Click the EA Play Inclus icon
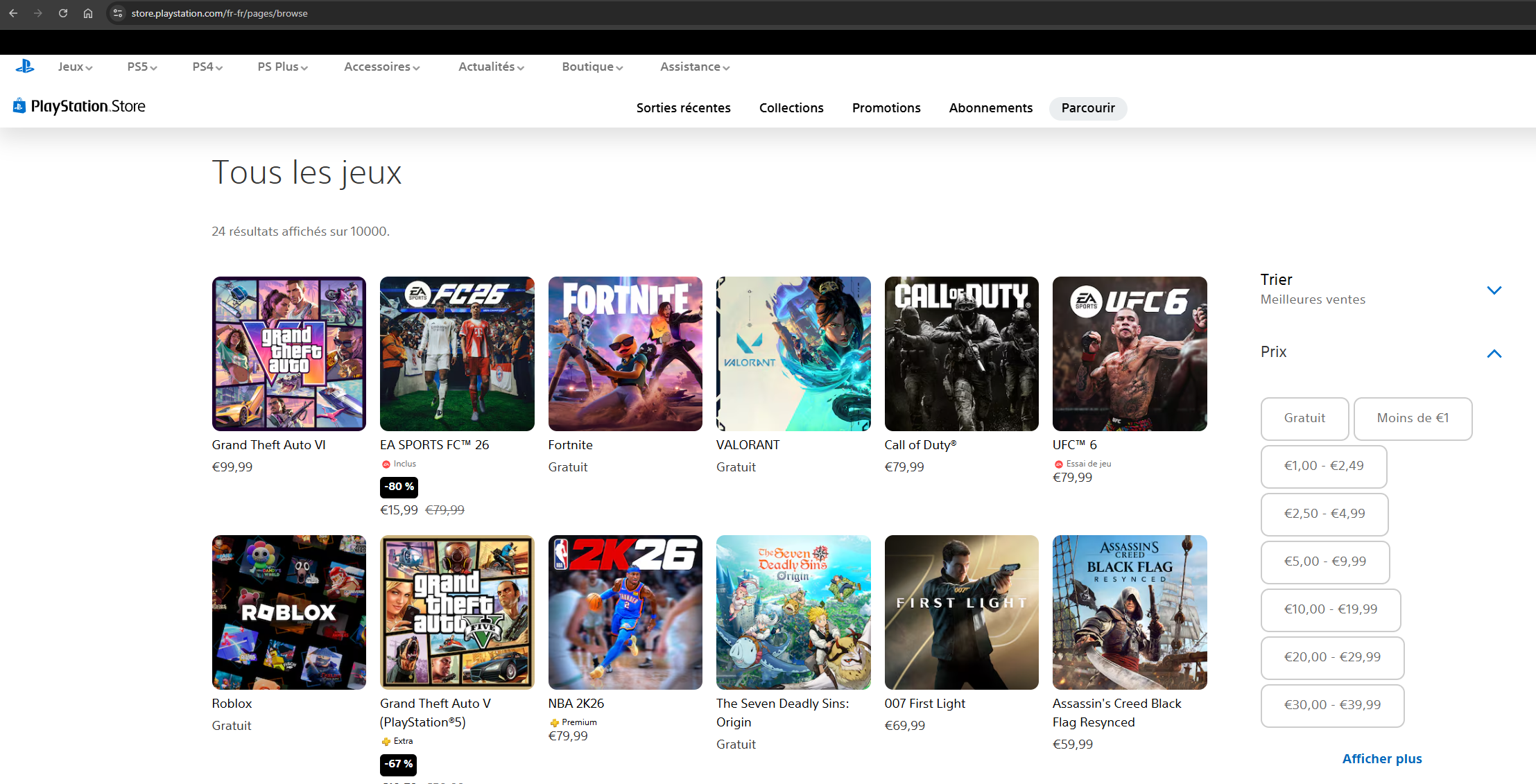Image resolution: width=1536 pixels, height=784 pixels. click(x=386, y=464)
